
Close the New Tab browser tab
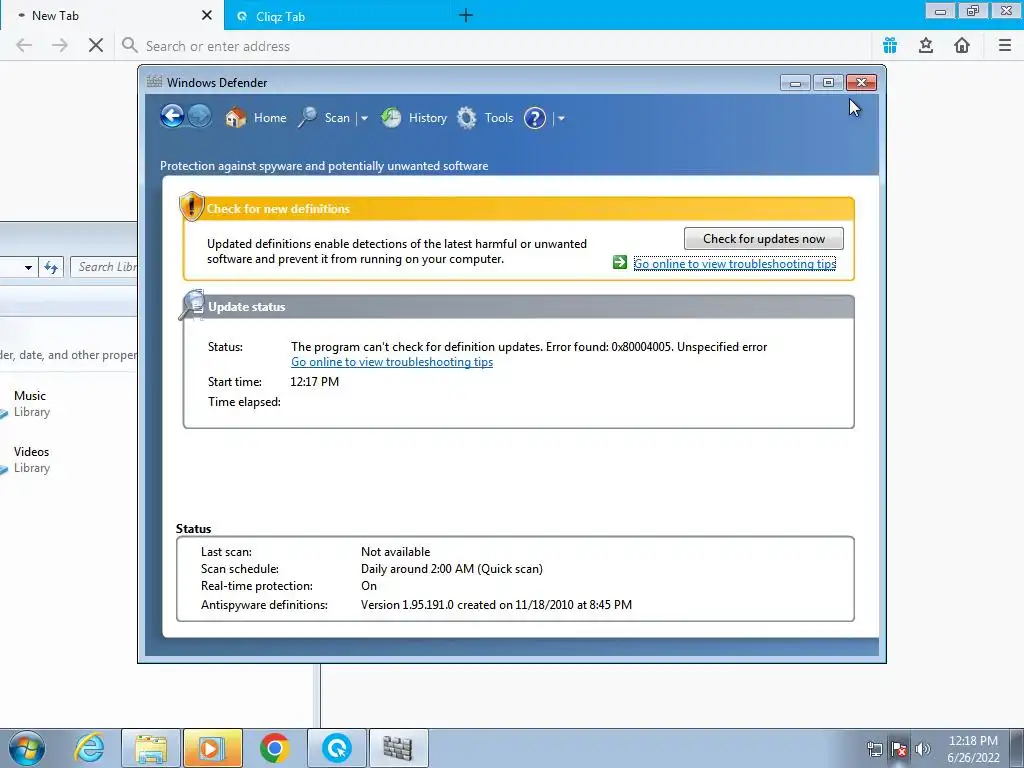(x=207, y=15)
